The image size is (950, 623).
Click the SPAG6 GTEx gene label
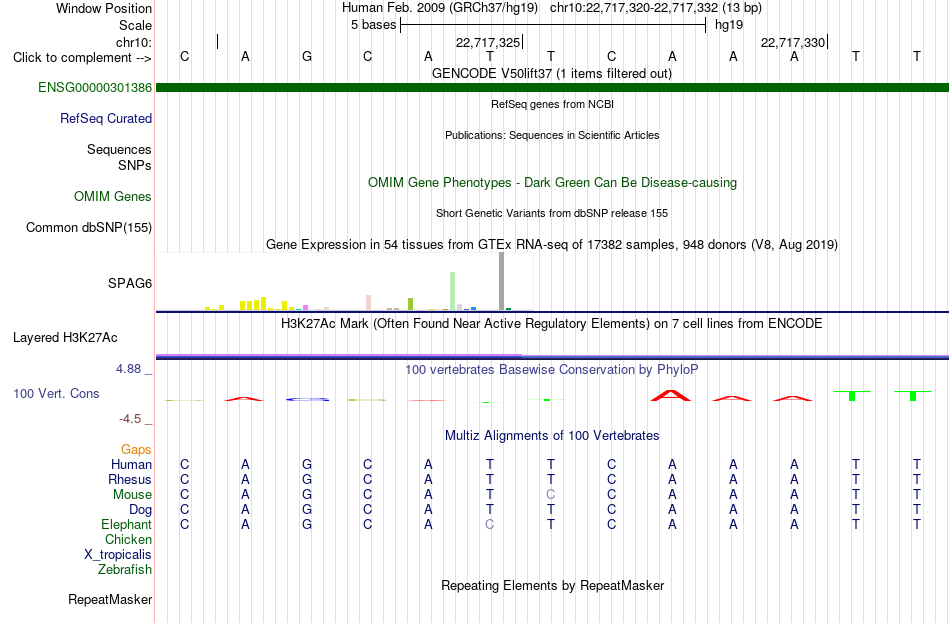point(130,283)
